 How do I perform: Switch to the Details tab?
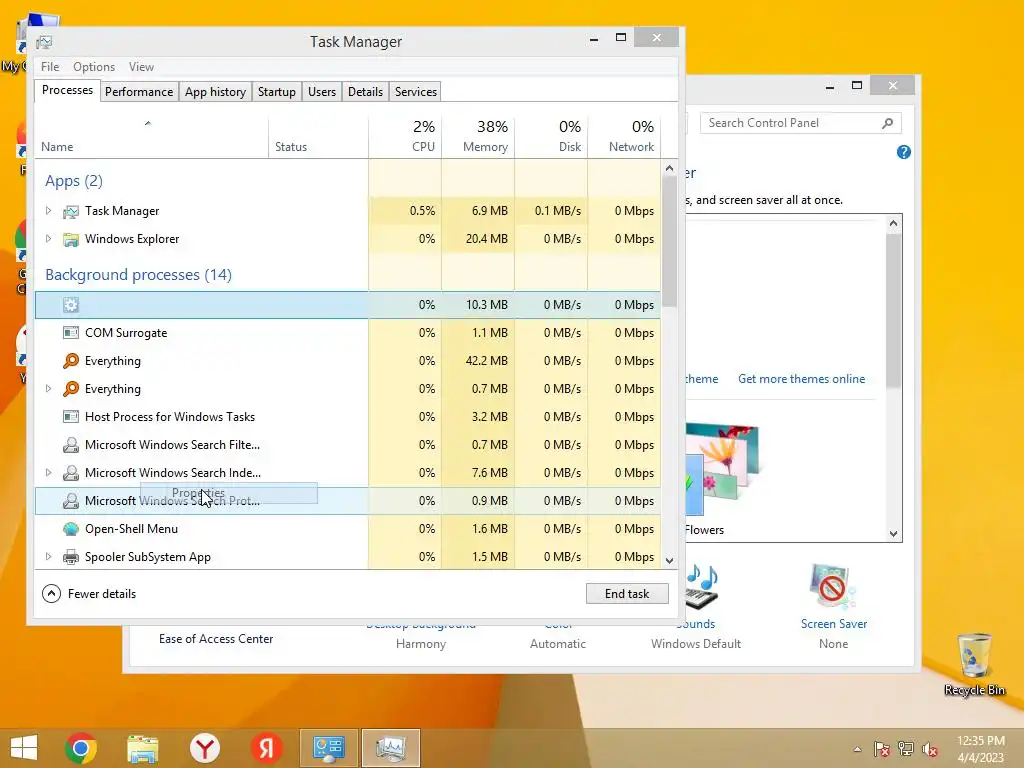(x=366, y=92)
